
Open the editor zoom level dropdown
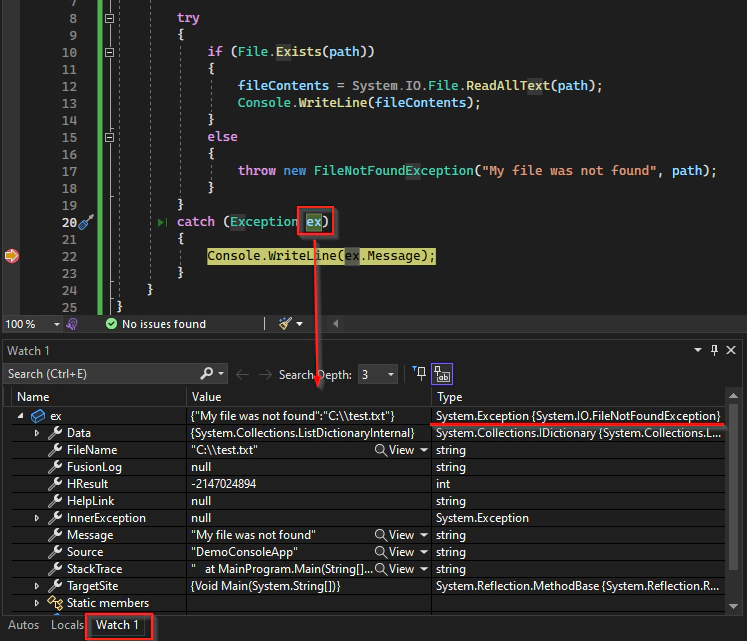pyautogui.click(x=57, y=324)
